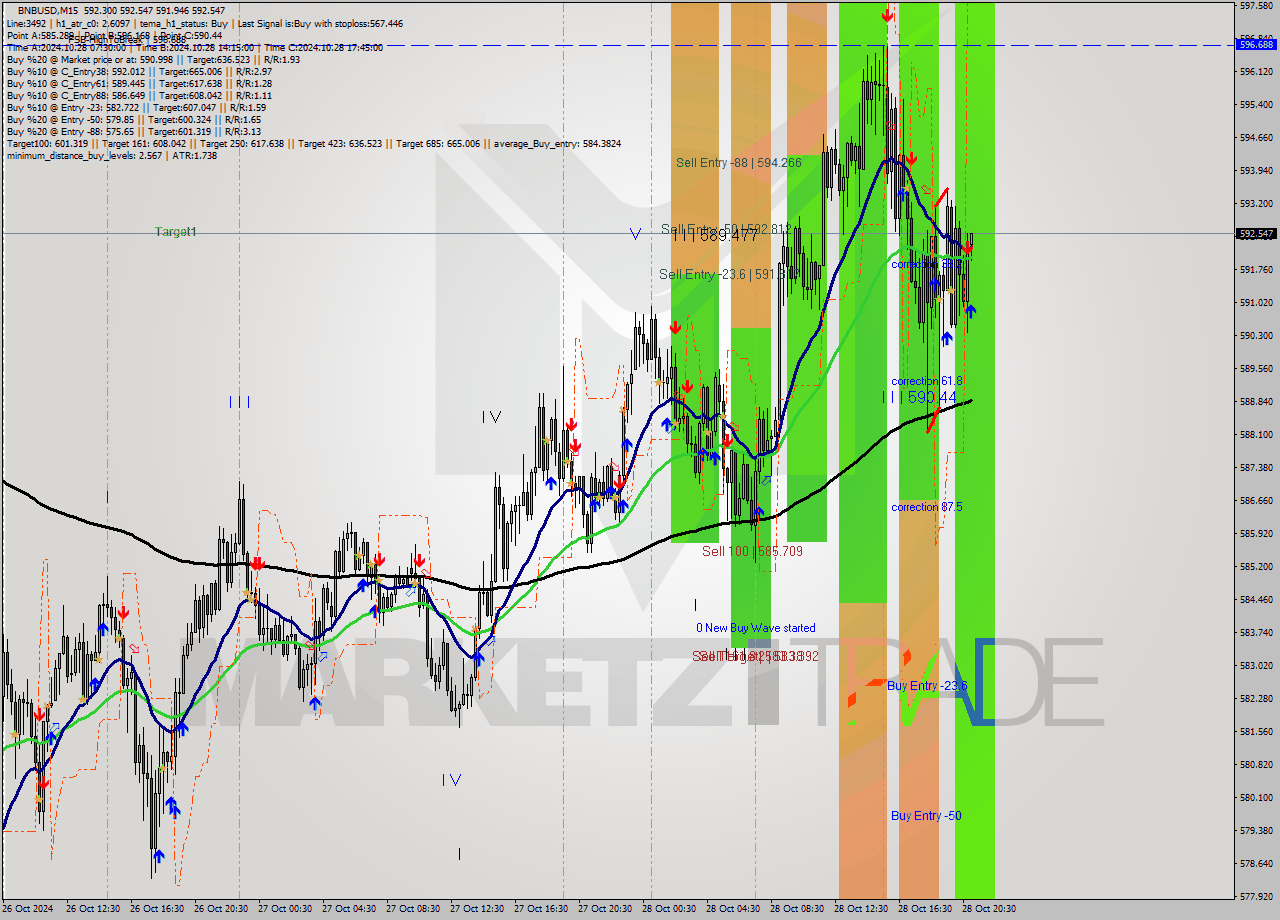Click the 'Buy %10 @ C_Entry88: 586.649' row
This screenshot has height=920, width=1280.
pos(139,95)
